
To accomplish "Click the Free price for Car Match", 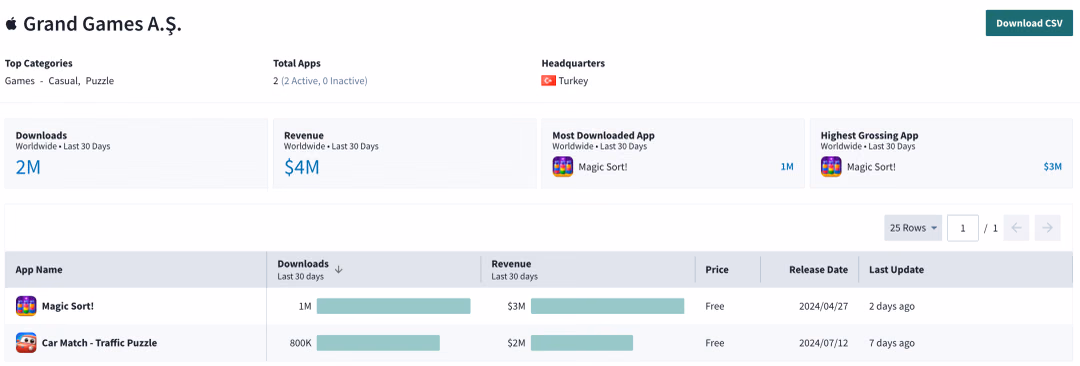I will coord(715,343).
